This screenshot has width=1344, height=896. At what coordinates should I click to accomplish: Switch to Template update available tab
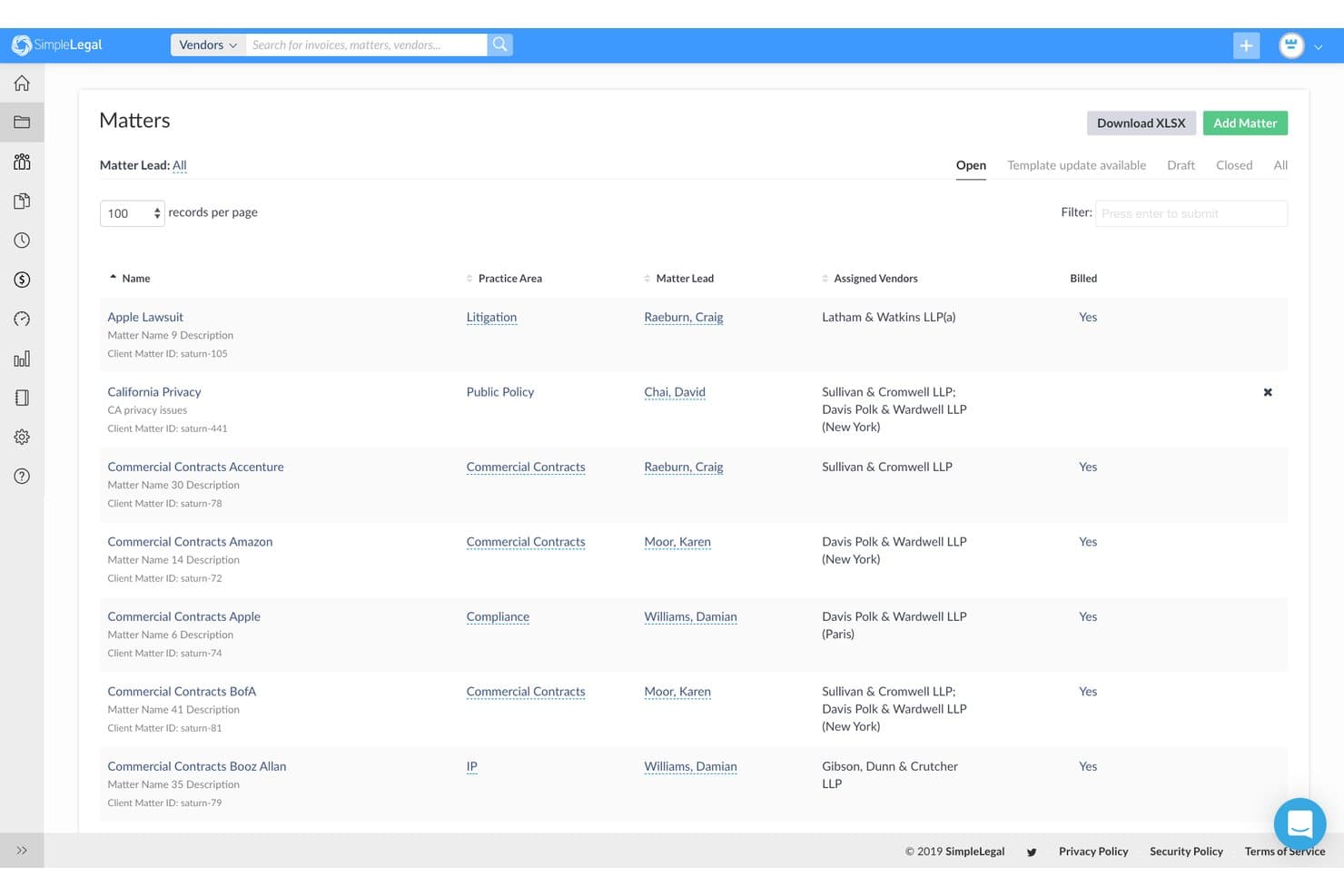1076,165
